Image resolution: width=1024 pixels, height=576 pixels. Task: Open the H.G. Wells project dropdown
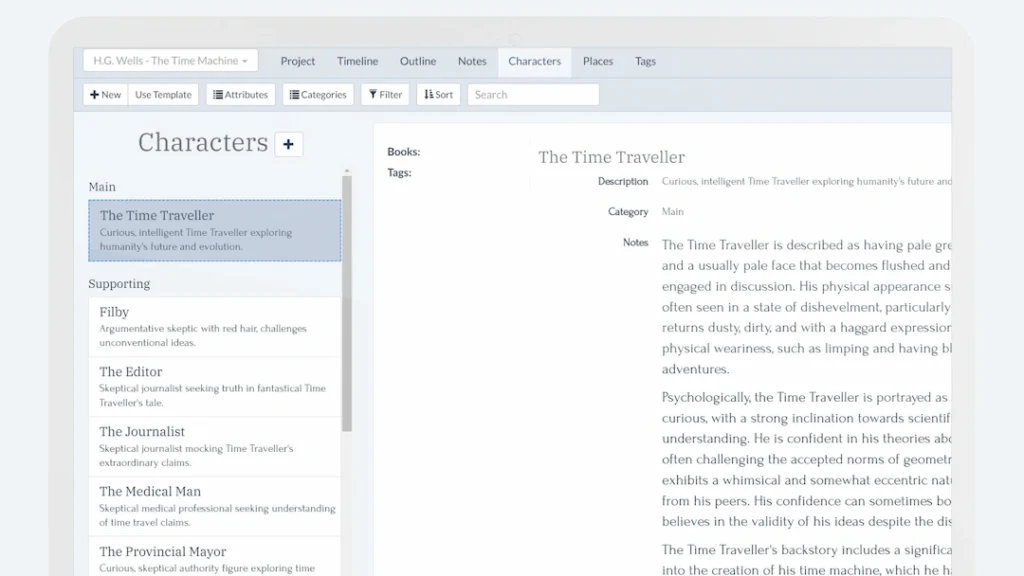click(170, 61)
